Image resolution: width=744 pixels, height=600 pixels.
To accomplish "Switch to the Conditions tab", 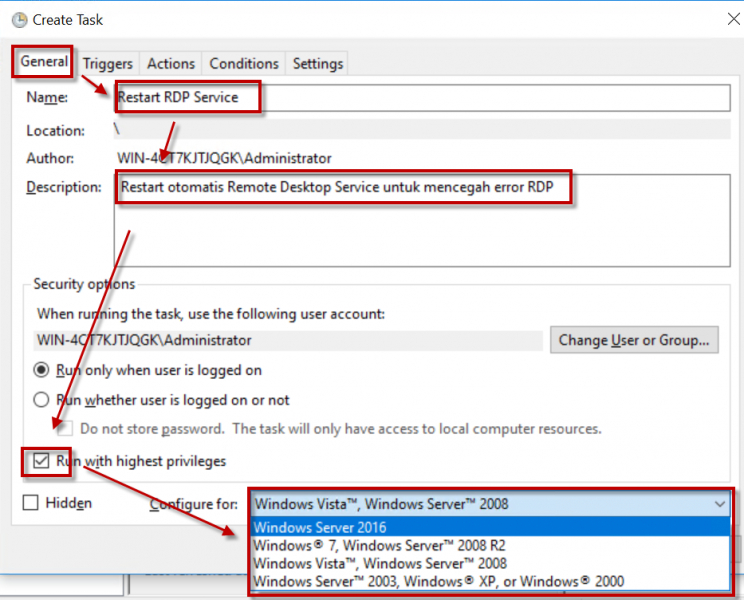I will 244,63.
